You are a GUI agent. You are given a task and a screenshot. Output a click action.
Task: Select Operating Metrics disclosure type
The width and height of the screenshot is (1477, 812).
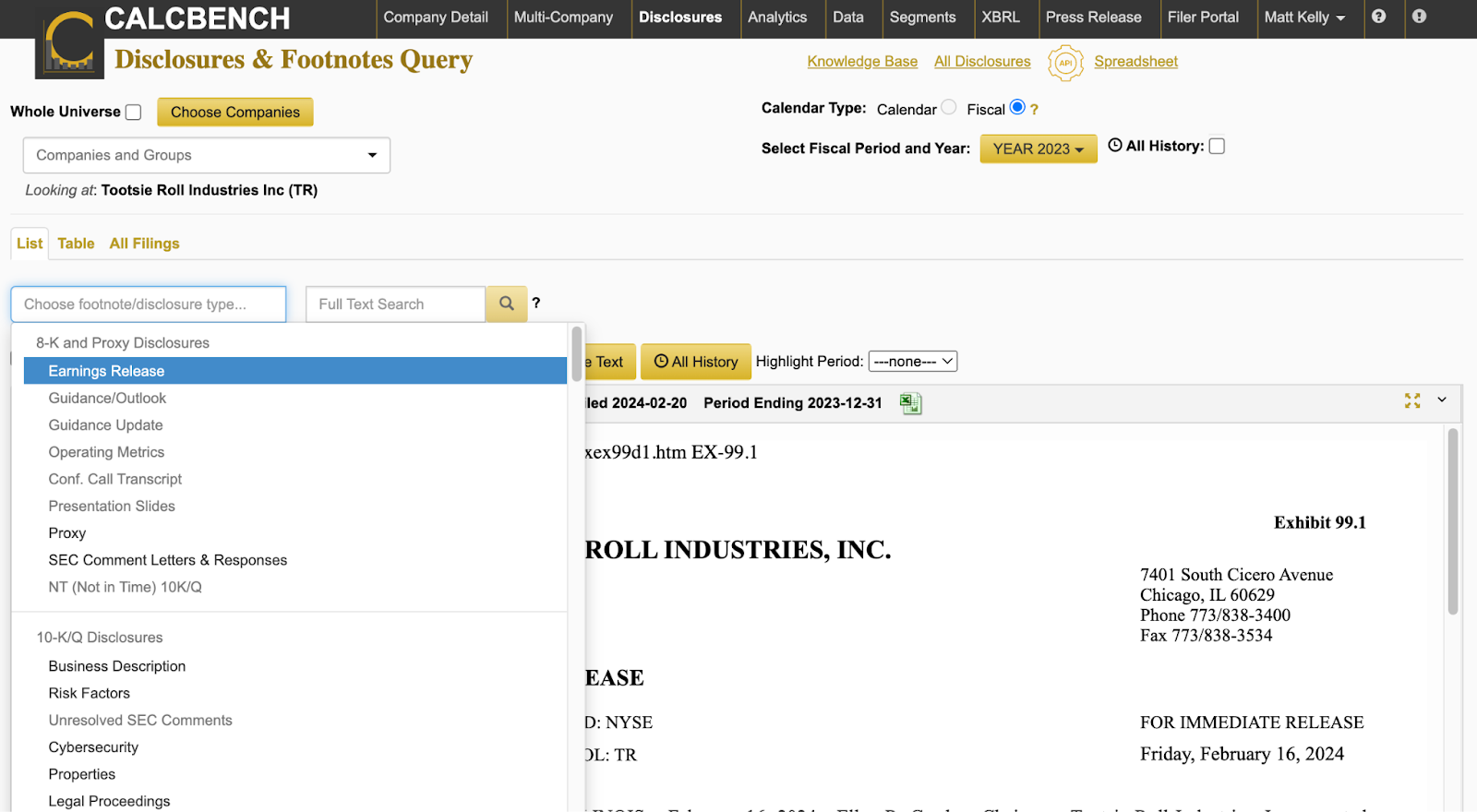[295, 452]
